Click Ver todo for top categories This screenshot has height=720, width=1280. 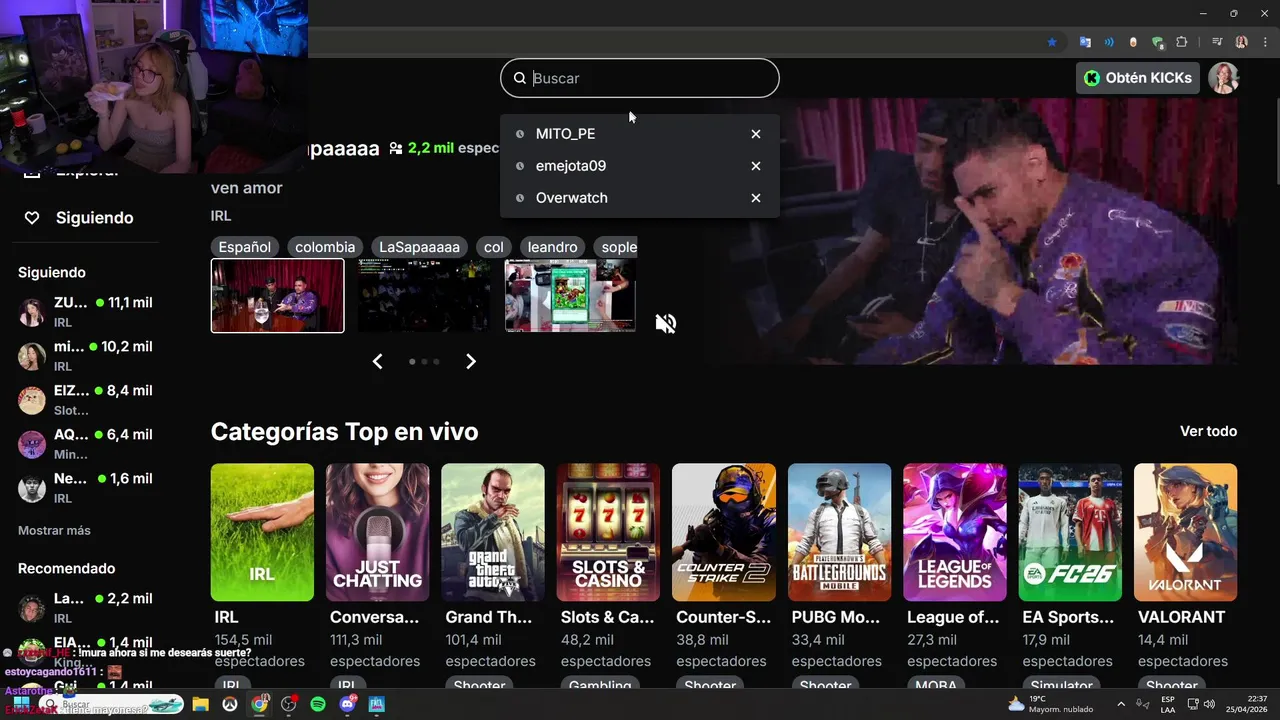1208,432
